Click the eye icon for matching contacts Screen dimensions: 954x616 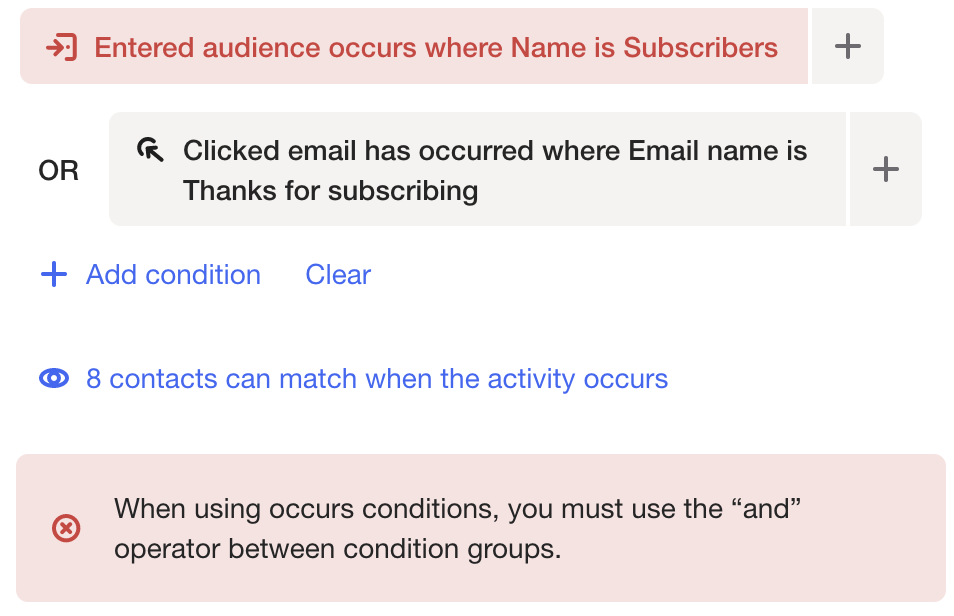point(54,379)
